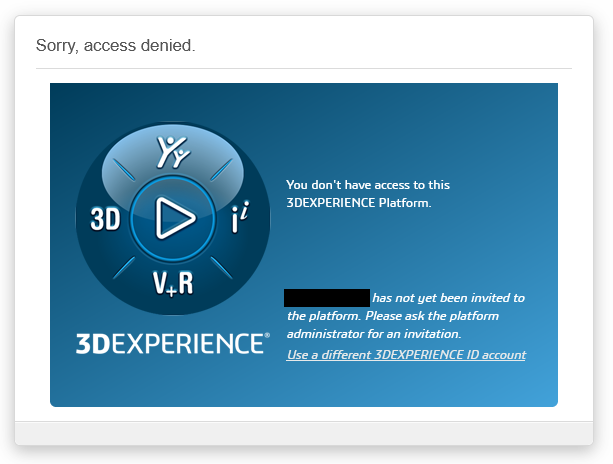Click the upper-left diagonal tick on the compass
The height and width of the screenshot is (464, 613).
(x=126, y=170)
